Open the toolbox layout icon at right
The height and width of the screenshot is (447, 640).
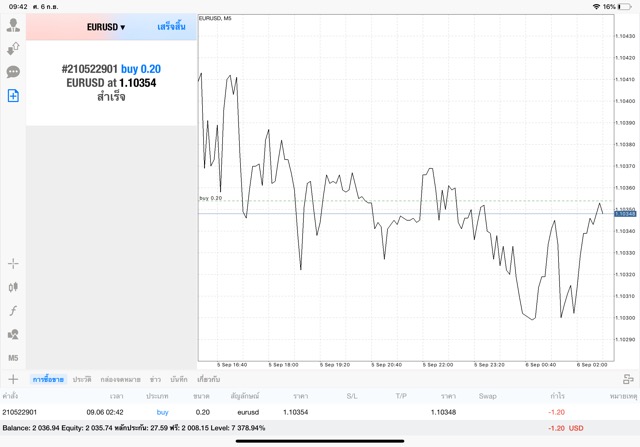(x=628, y=379)
